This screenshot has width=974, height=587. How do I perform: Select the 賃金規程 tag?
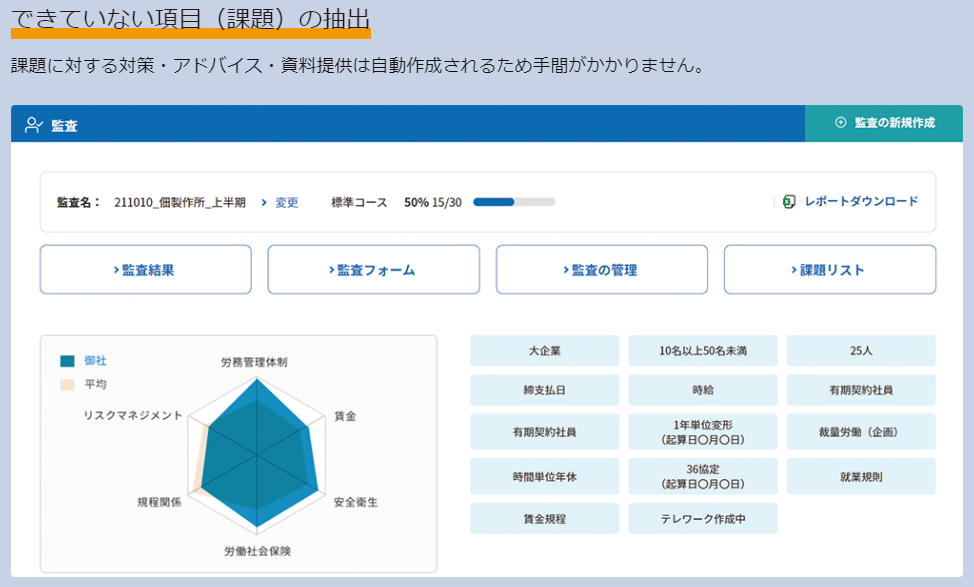(544, 519)
